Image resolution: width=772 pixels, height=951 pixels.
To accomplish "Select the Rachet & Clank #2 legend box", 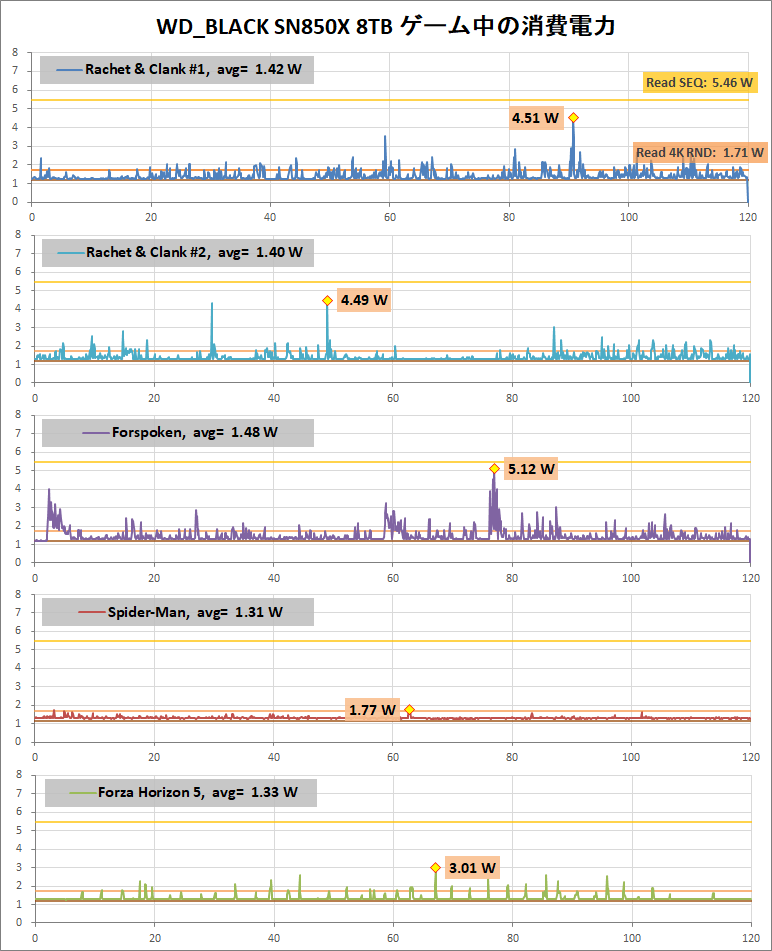I will tap(178, 252).
